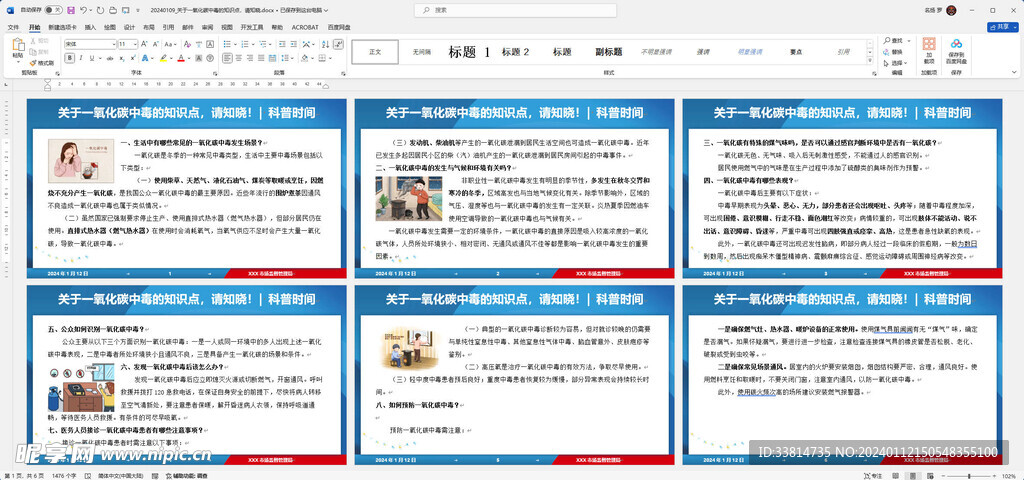Screen dimensions: 1024x480
Task: Apply yellow text highlight color
Action: pos(163,58)
